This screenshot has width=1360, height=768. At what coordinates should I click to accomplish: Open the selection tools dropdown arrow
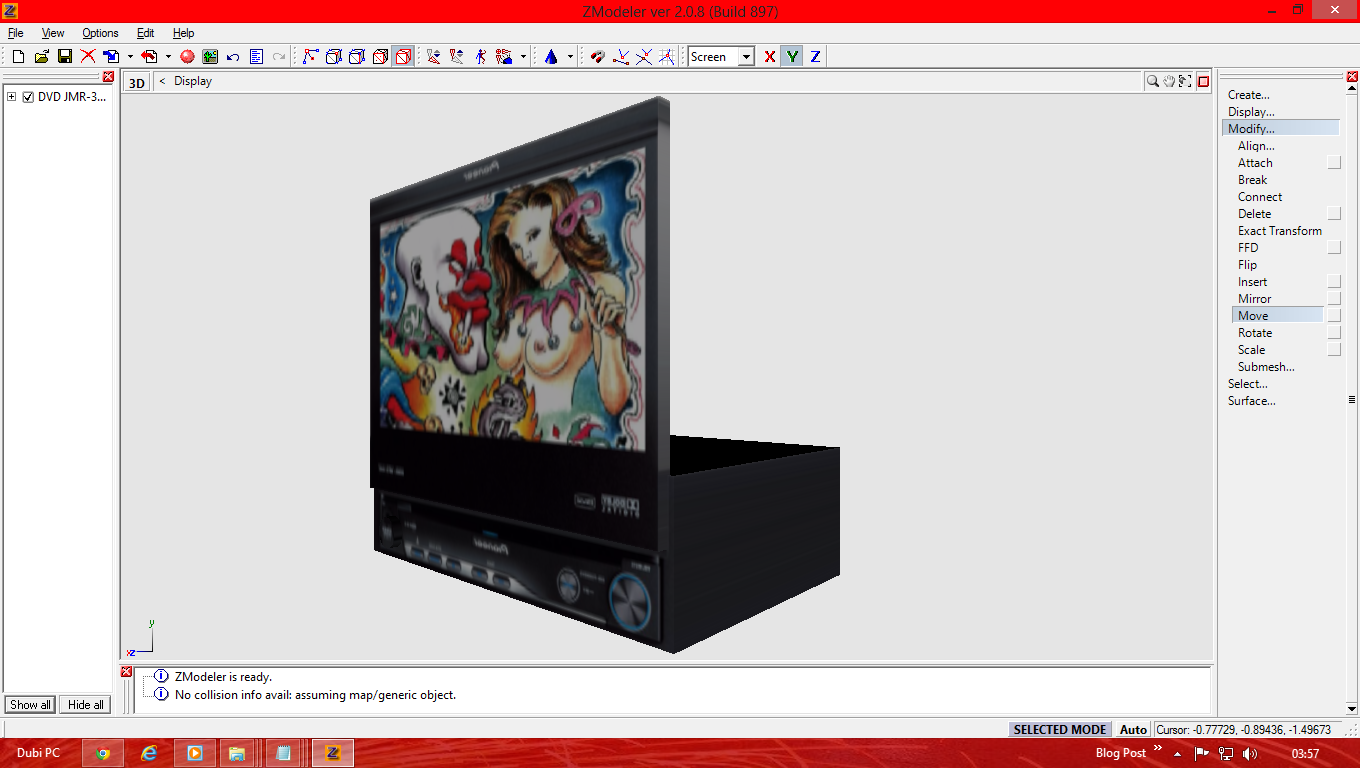523,57
